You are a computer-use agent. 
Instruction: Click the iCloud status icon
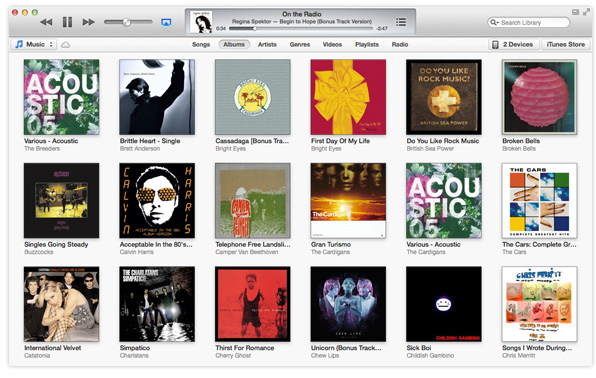pos(65,45)
